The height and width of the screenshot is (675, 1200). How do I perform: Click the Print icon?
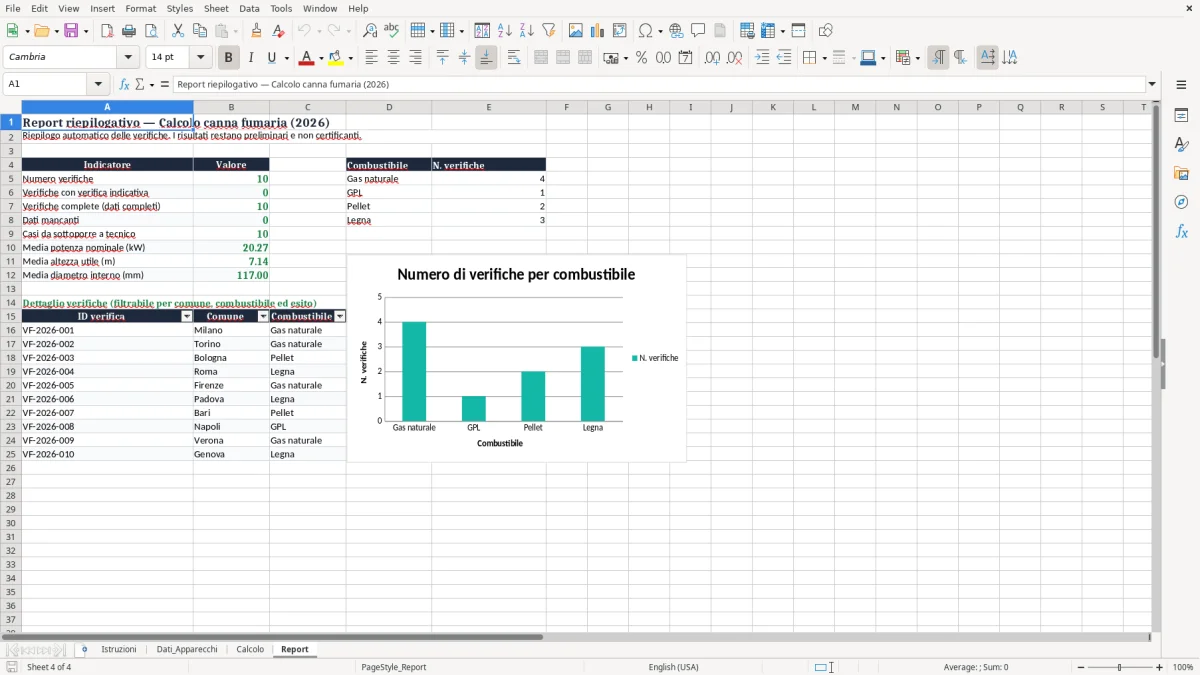click(x=129, y=31)
